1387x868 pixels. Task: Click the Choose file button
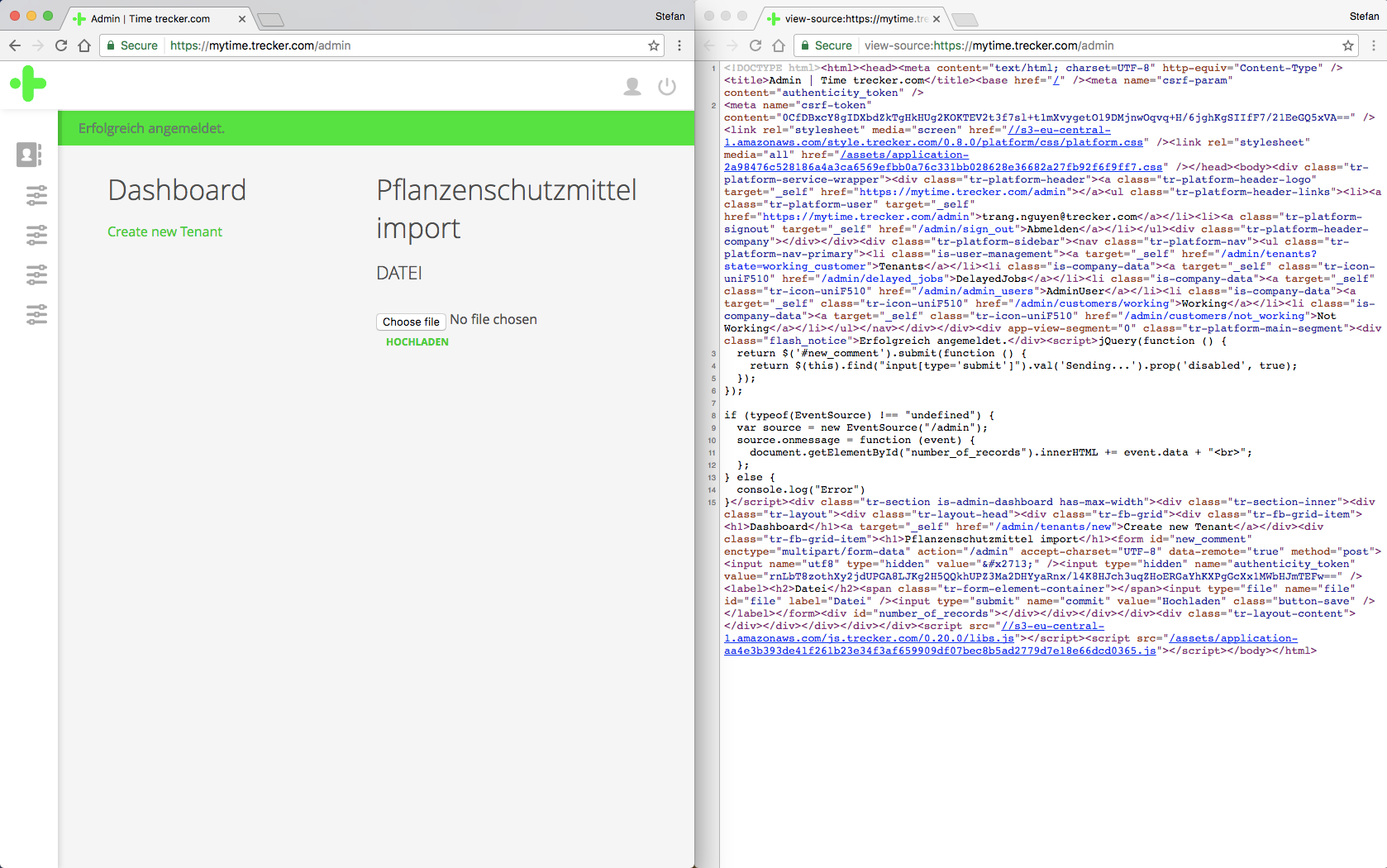coord(412,322)
